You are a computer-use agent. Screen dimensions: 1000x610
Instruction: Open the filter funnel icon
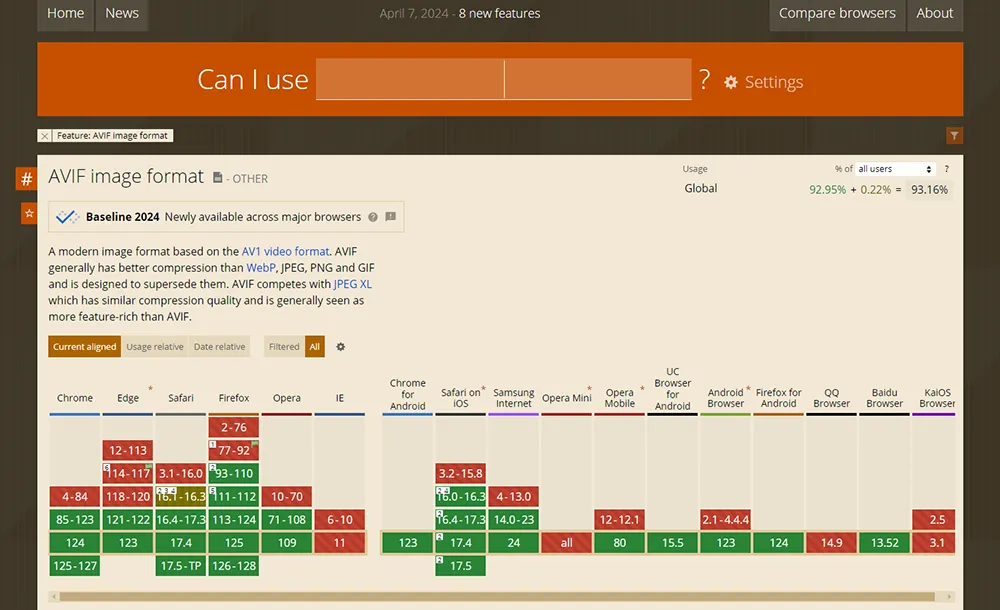(954, 135)
